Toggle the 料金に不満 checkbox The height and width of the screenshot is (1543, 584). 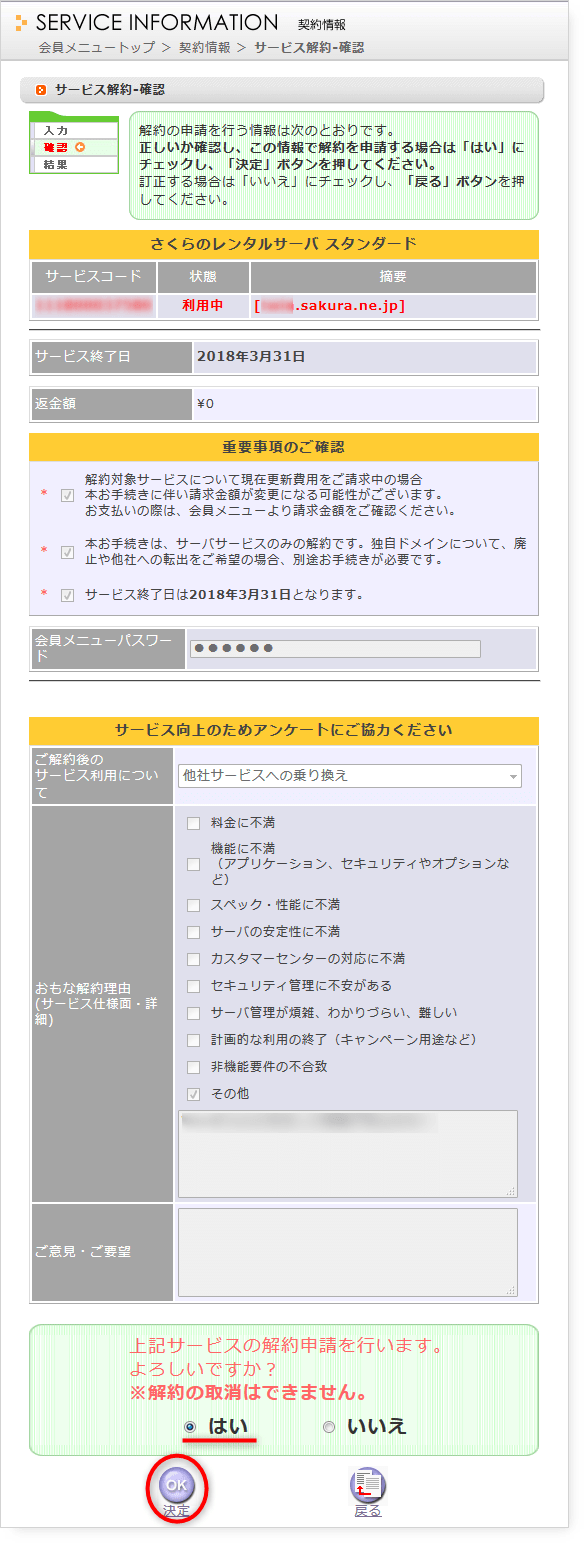(x=194, y=824)
